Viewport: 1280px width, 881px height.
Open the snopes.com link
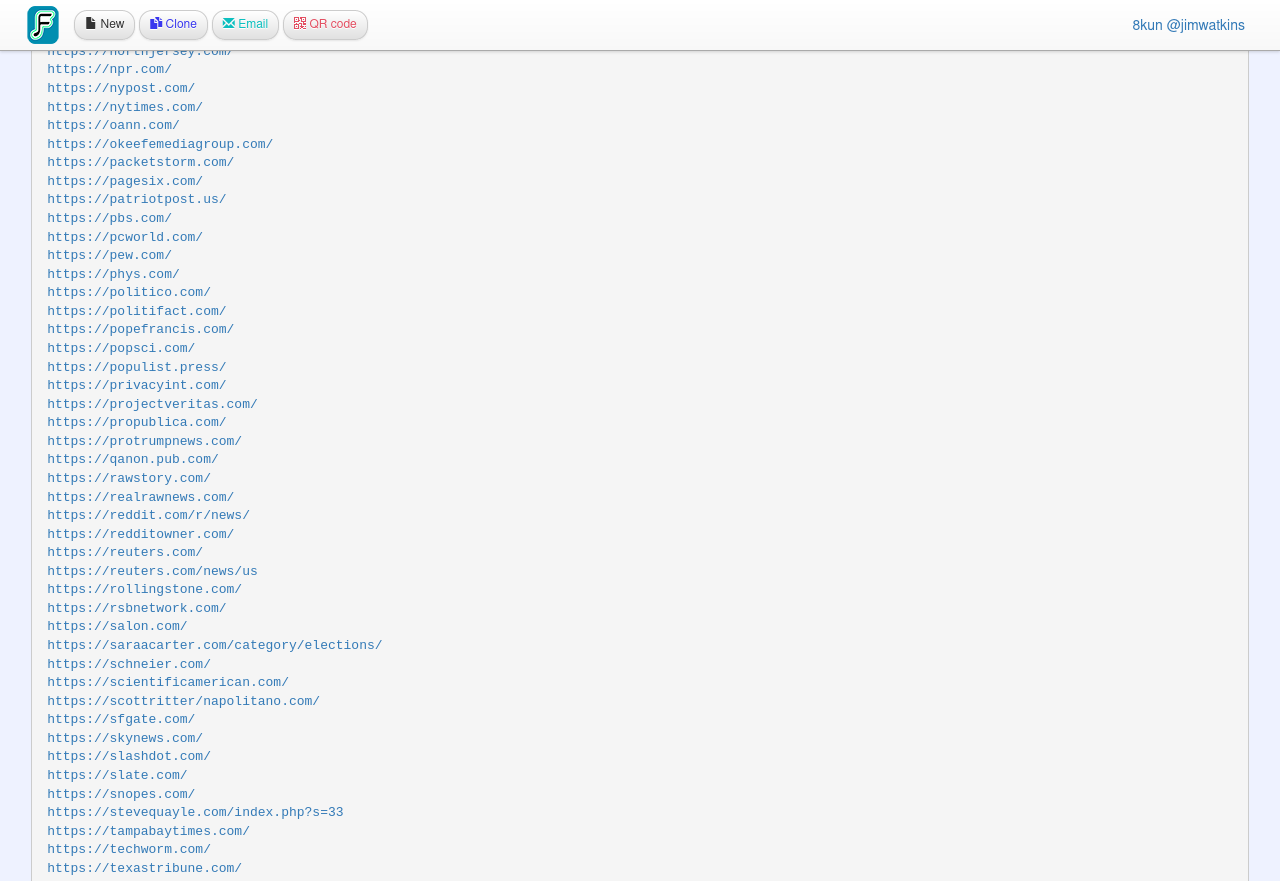click(121, 795)
